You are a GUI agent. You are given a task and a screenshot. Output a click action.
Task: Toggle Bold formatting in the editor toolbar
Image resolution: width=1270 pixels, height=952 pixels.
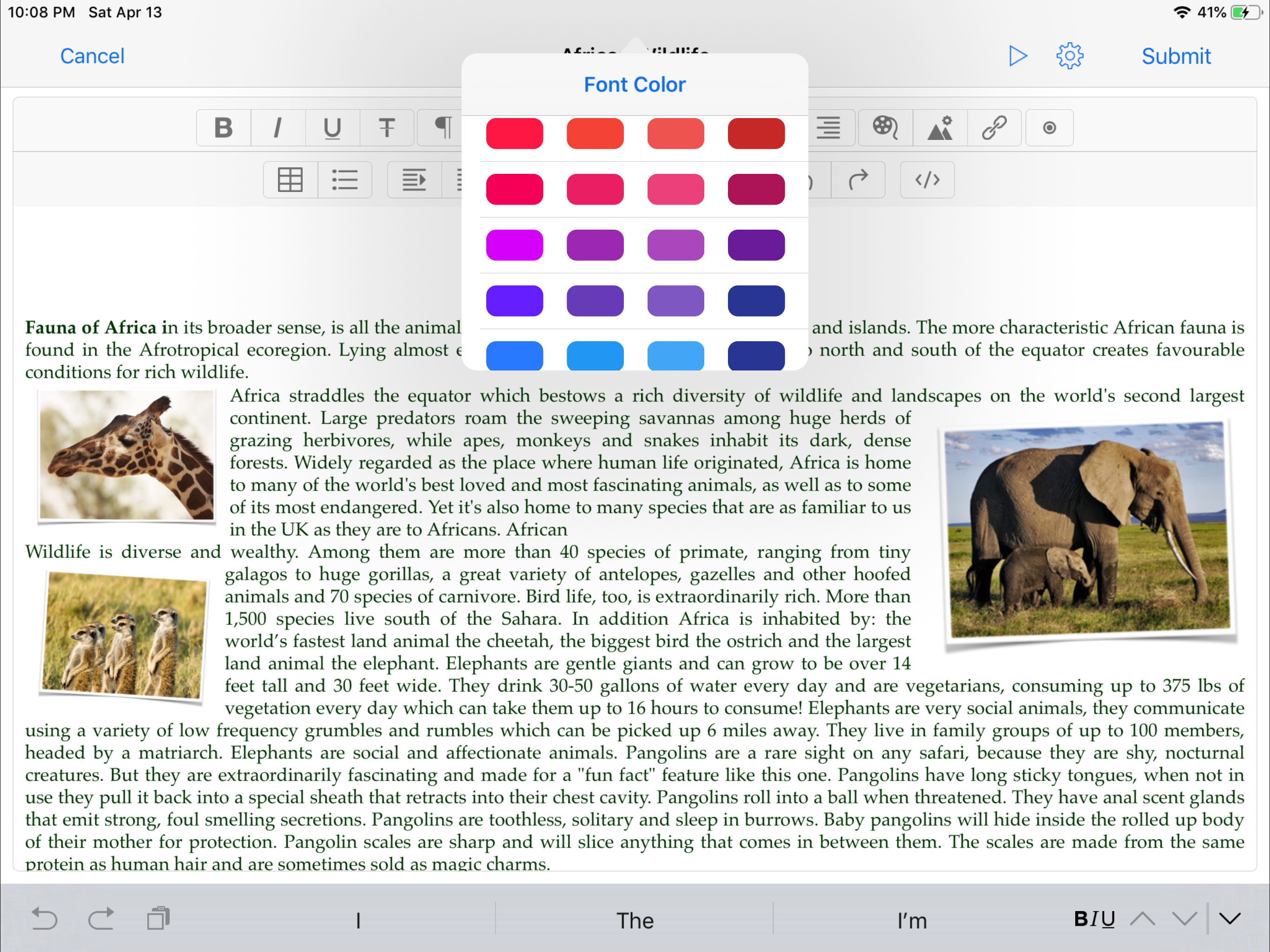tap(223, 127)
